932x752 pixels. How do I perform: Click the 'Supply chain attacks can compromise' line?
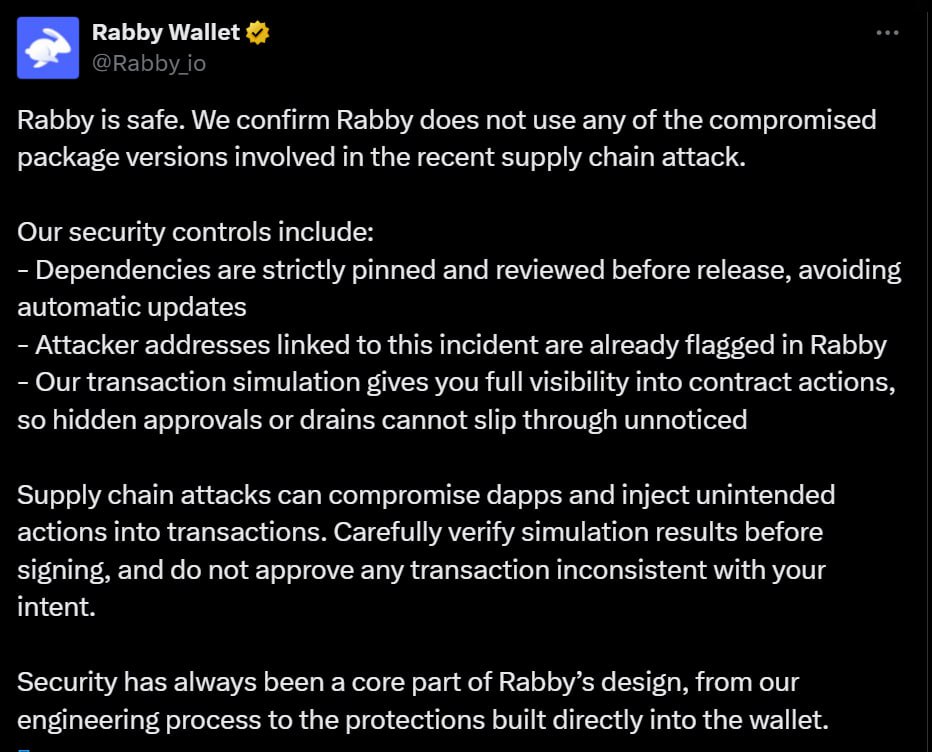pos(426,495)
